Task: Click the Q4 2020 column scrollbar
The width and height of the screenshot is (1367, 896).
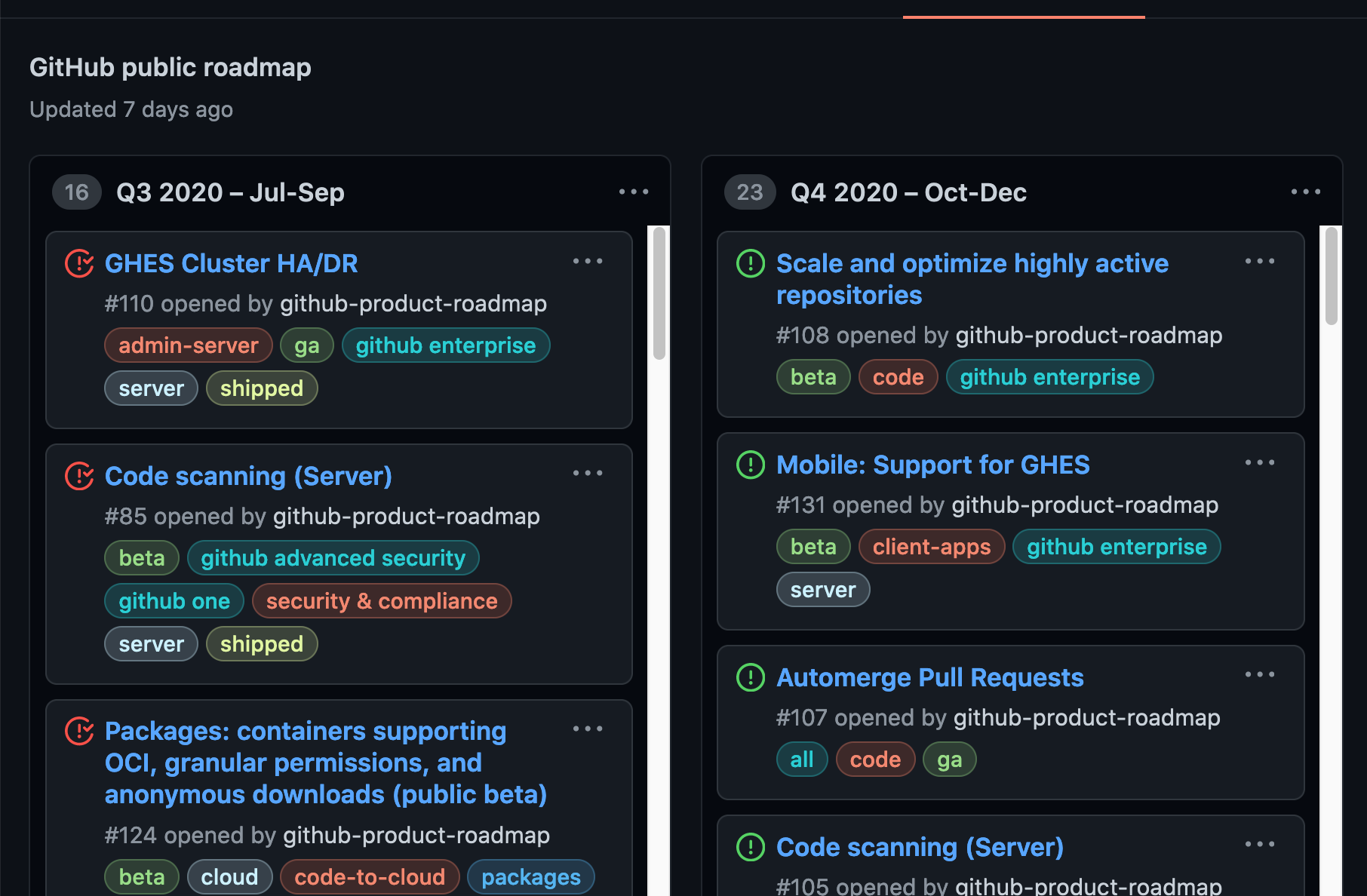Action: (1332, 276)
